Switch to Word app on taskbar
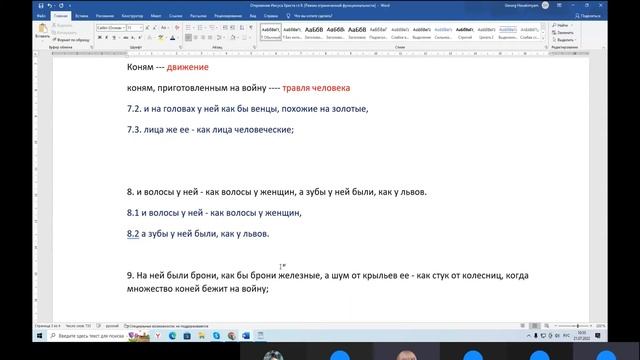The image size is (640, 360). (246, 336)
